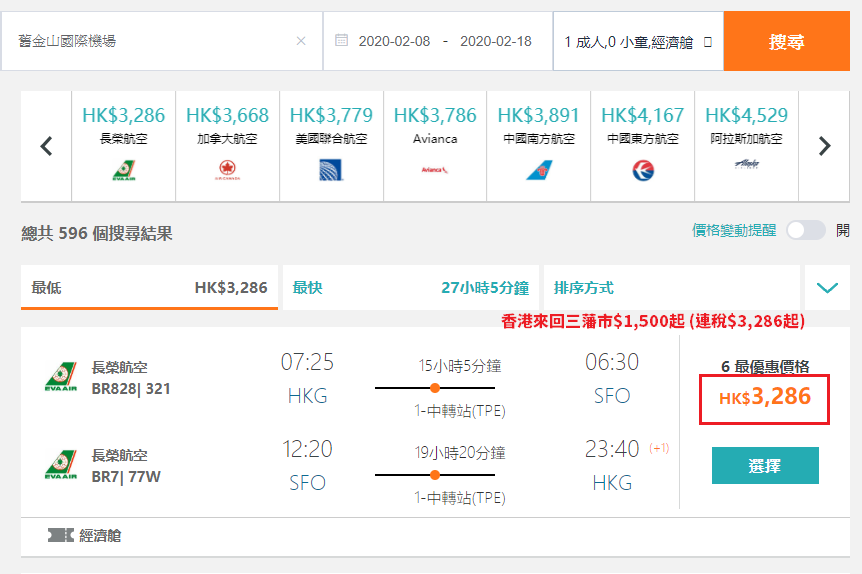Viewport: 862px width, 574px height.
Task: Show previous airlines with left arrow
Action: pos(47,146)
